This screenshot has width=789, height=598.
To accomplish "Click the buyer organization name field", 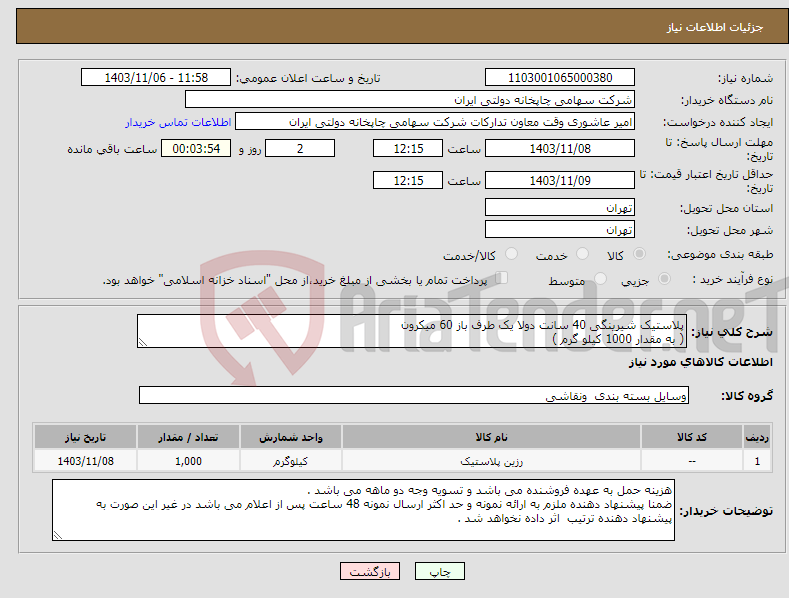I will click(x=410, y=100).
